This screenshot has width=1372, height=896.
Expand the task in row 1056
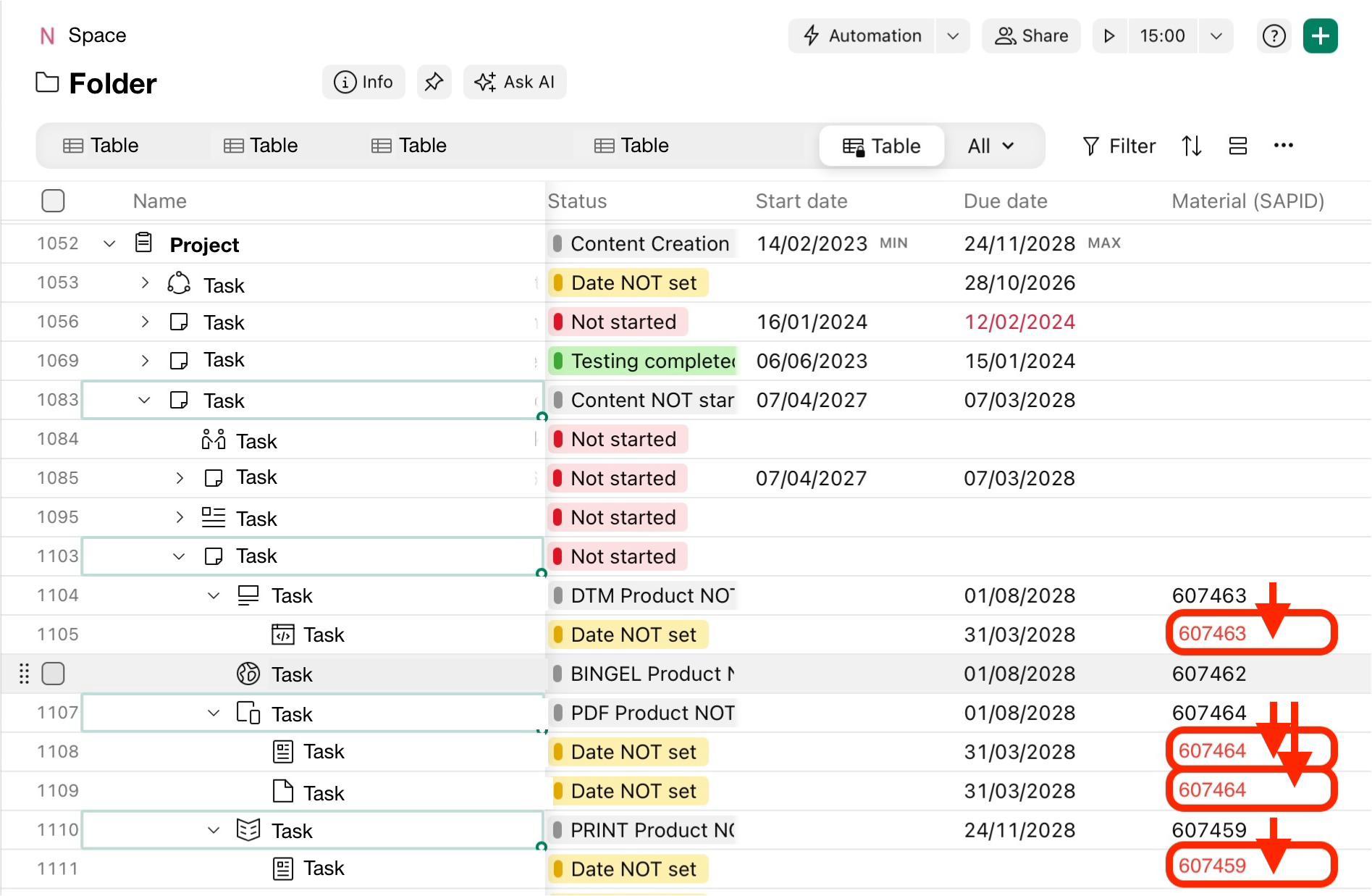coord(145,322)
